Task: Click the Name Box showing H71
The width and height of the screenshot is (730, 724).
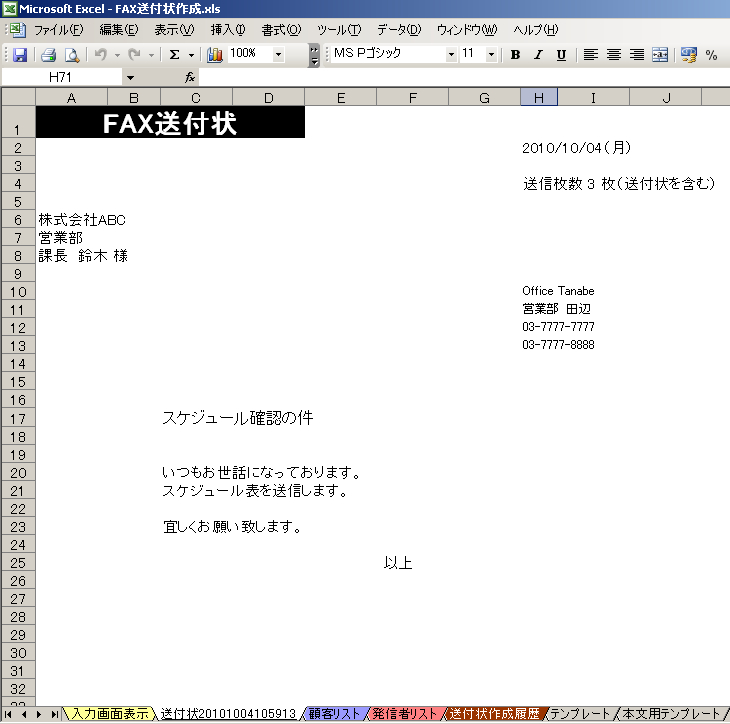Action: click(61, 77)
